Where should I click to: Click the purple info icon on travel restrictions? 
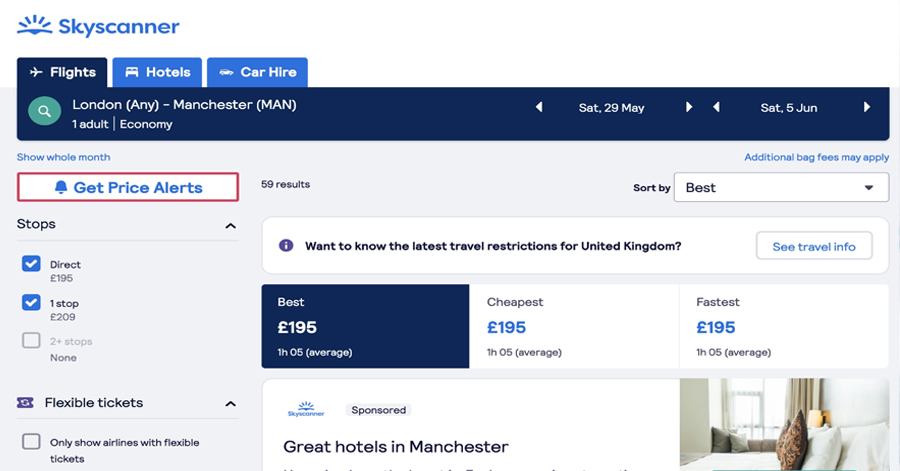[286, 246]
